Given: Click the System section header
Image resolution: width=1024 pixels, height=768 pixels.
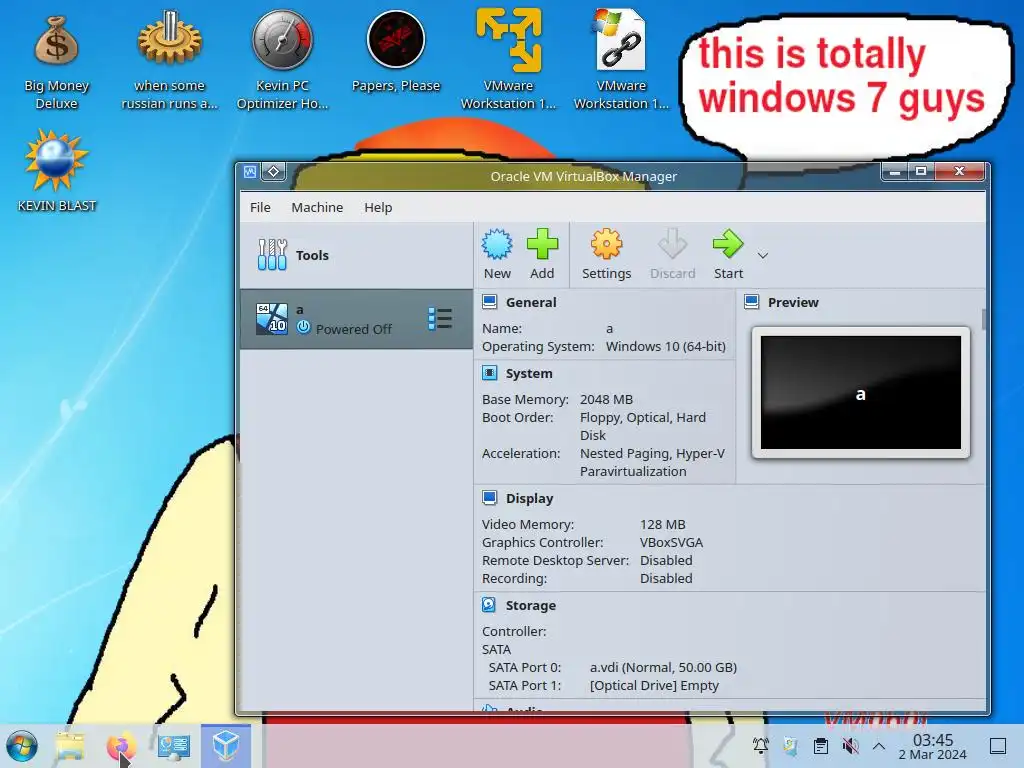Looking at the screenshot, I should [529, 374].
